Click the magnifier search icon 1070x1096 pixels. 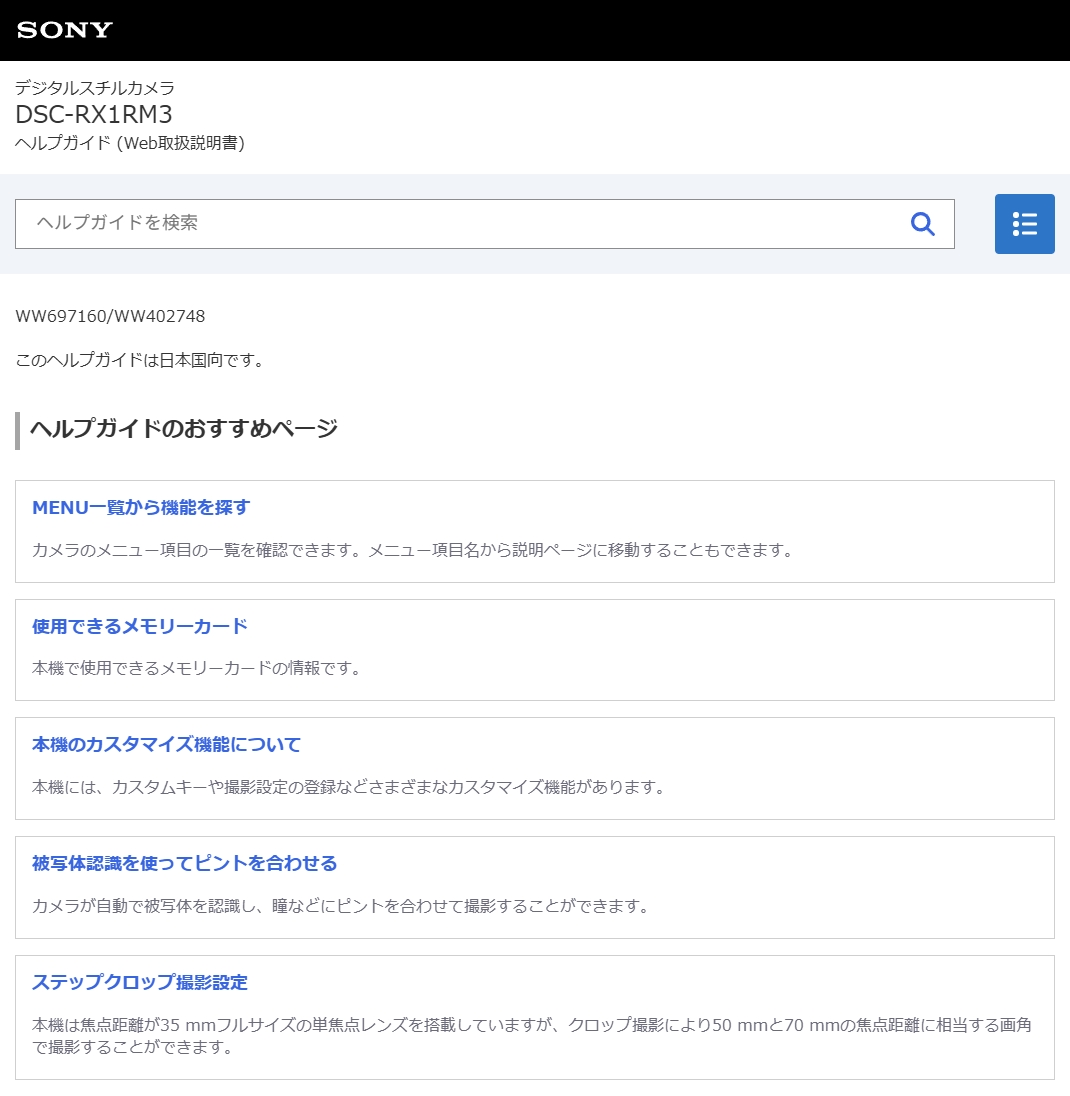coord(923,224)
